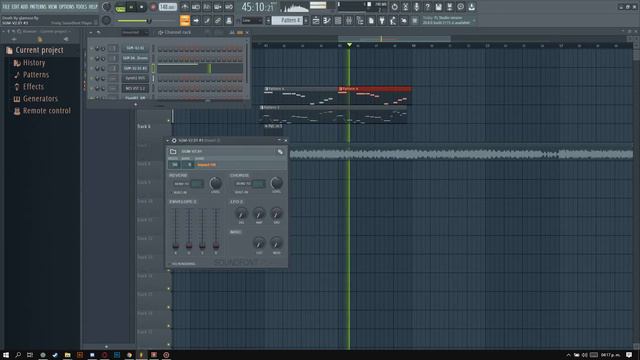Open the Channel rack menu arrow

[91, 32]
